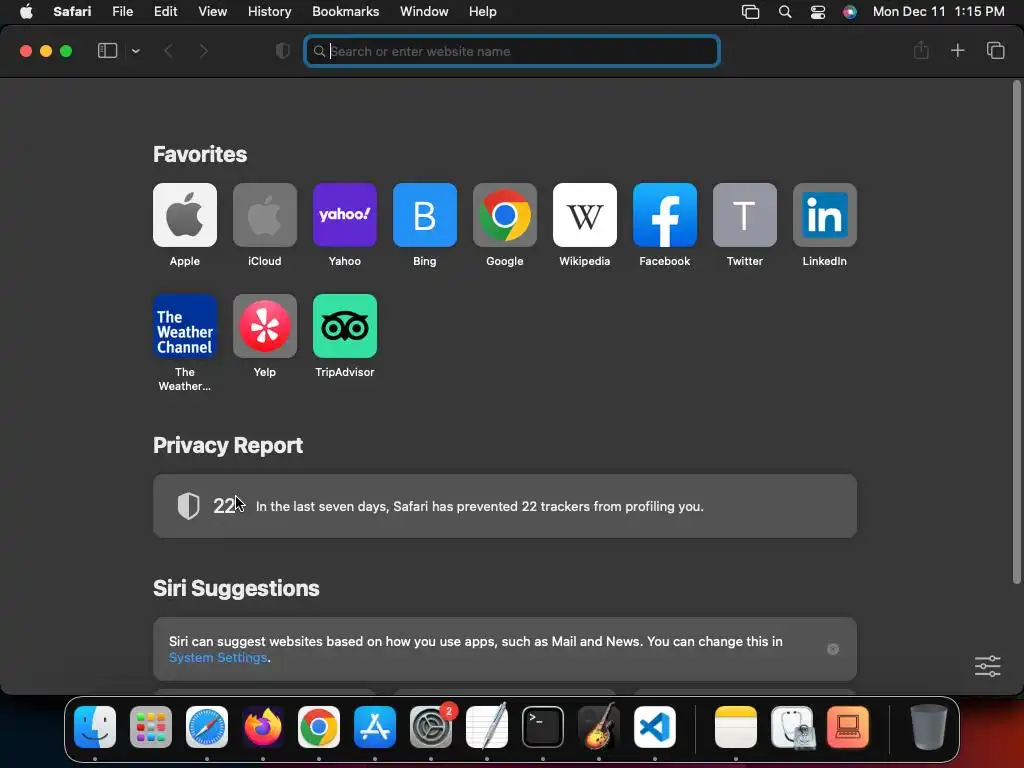This screenshot has height=768, width=1024.
Task: Click Safari compass icon in the Dock
Action: [x=207, y=727]
